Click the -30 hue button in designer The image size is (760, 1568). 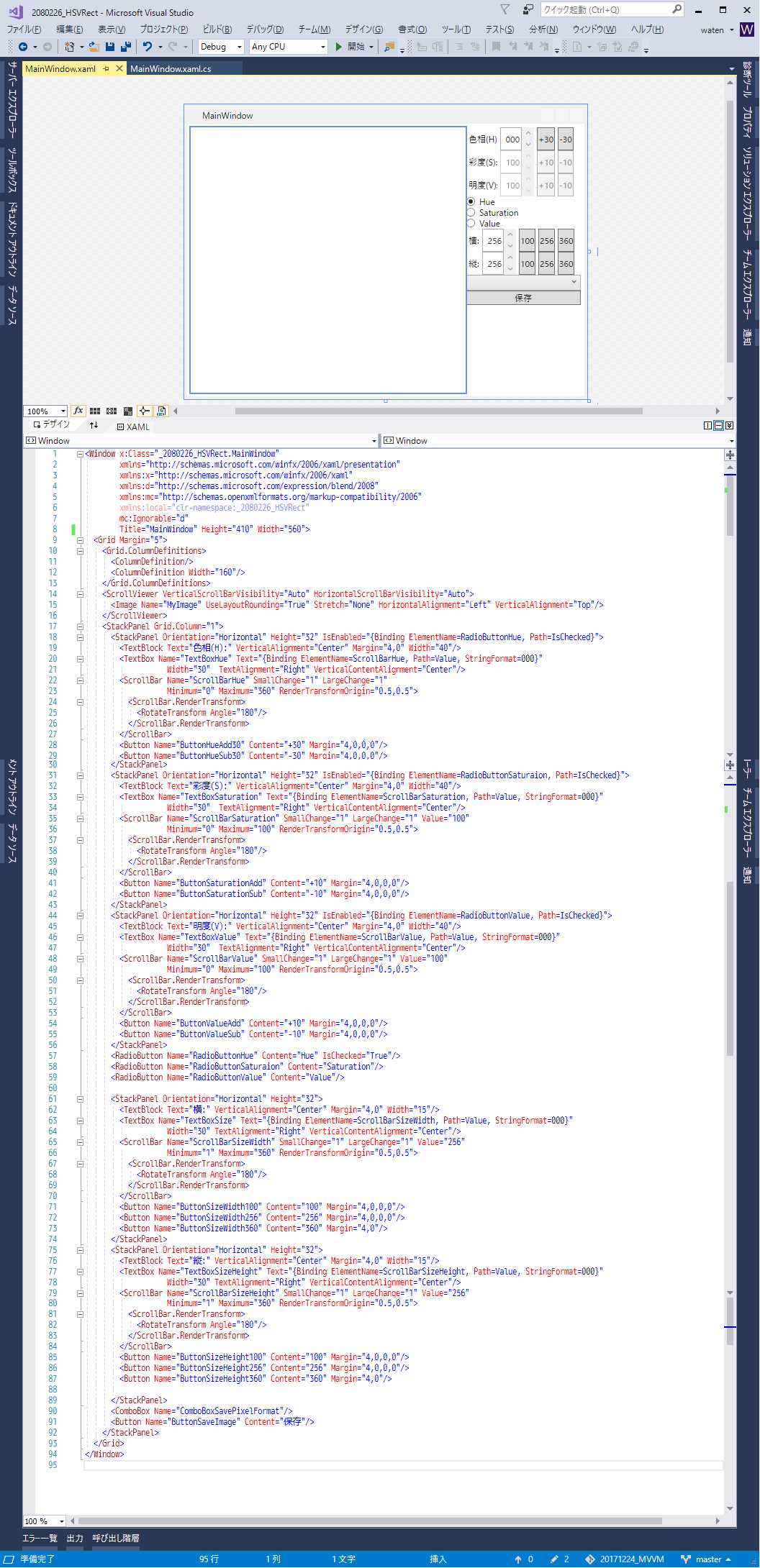[566, 140]
